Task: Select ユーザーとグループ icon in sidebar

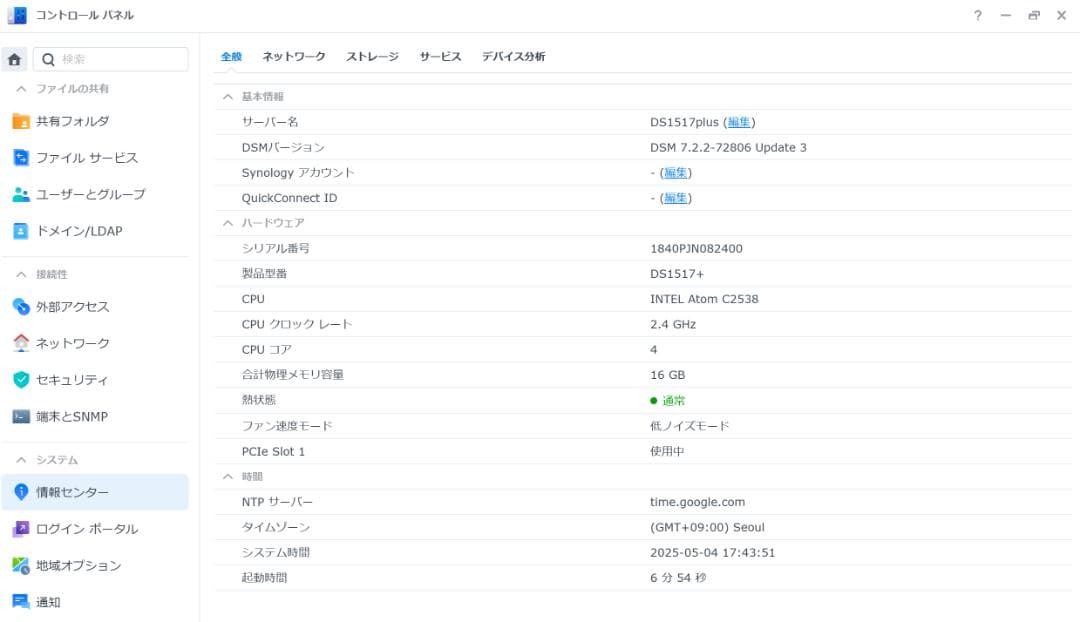Action: 21,194
